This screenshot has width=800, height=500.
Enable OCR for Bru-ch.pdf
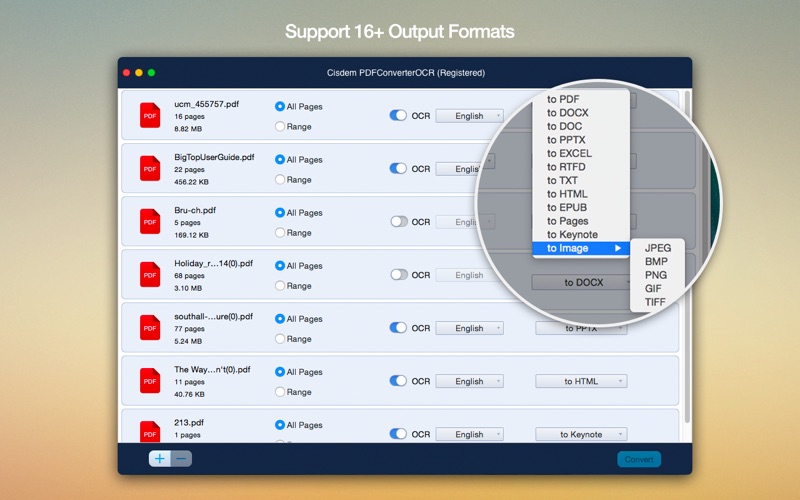pos(398,221)
